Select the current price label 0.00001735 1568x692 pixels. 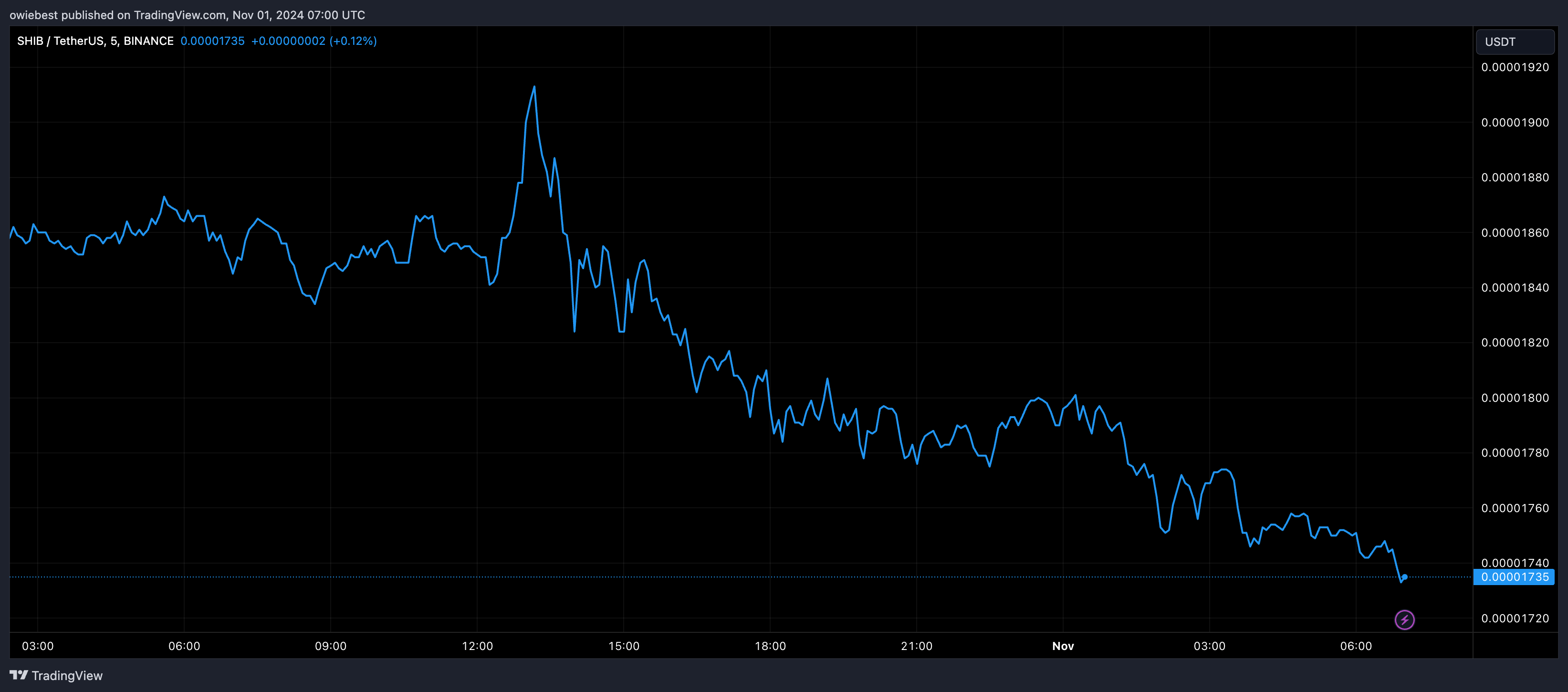click(1514, 577)
